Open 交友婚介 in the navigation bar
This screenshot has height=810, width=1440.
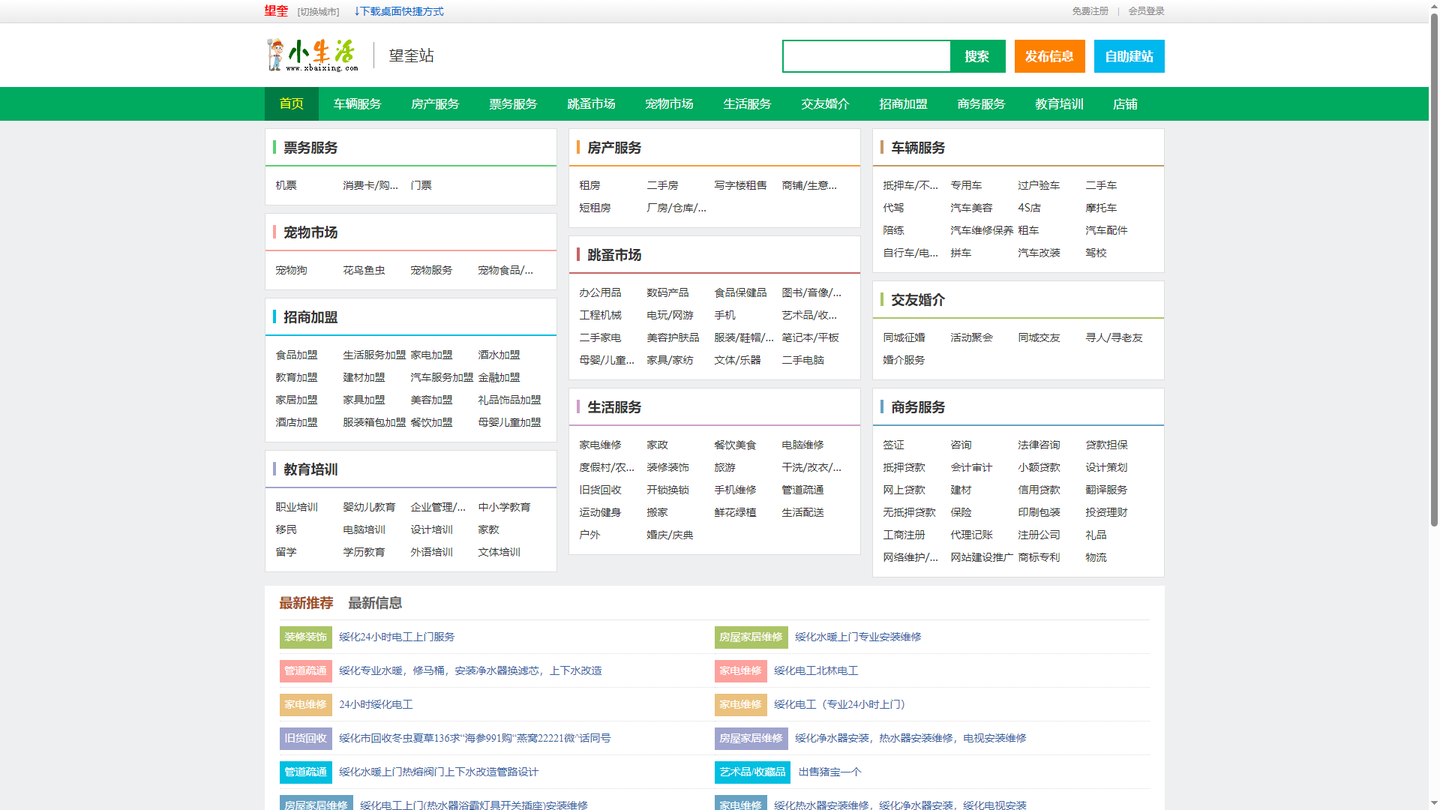click(825, 104)
